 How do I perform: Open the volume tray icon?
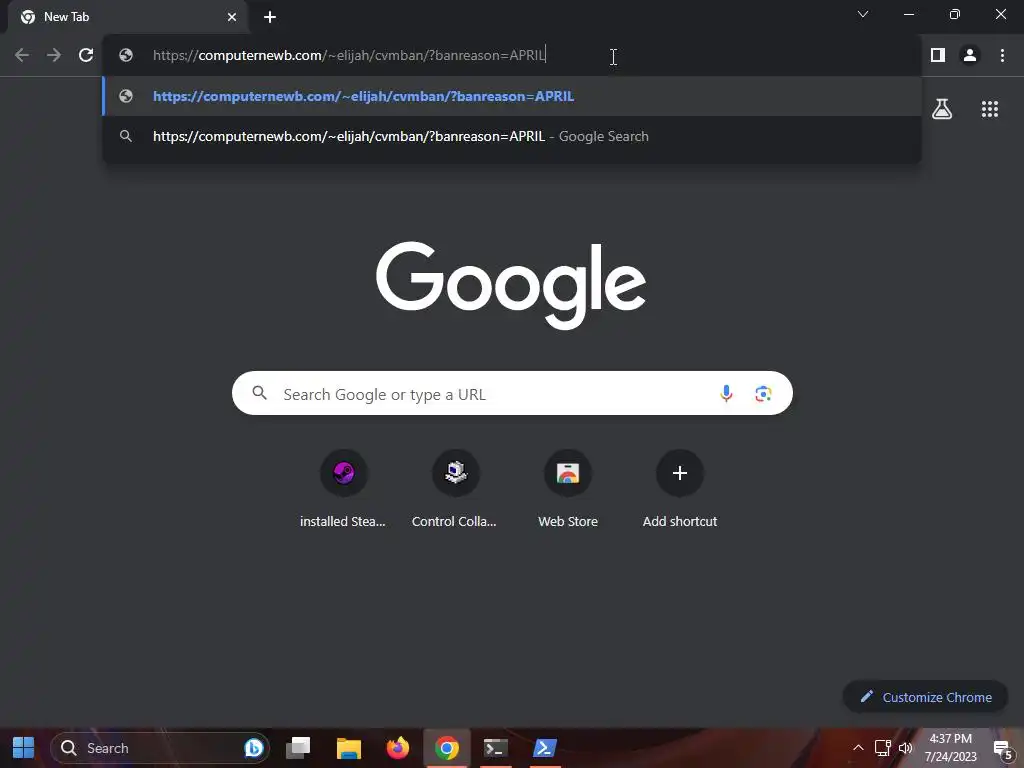(905, 748)
